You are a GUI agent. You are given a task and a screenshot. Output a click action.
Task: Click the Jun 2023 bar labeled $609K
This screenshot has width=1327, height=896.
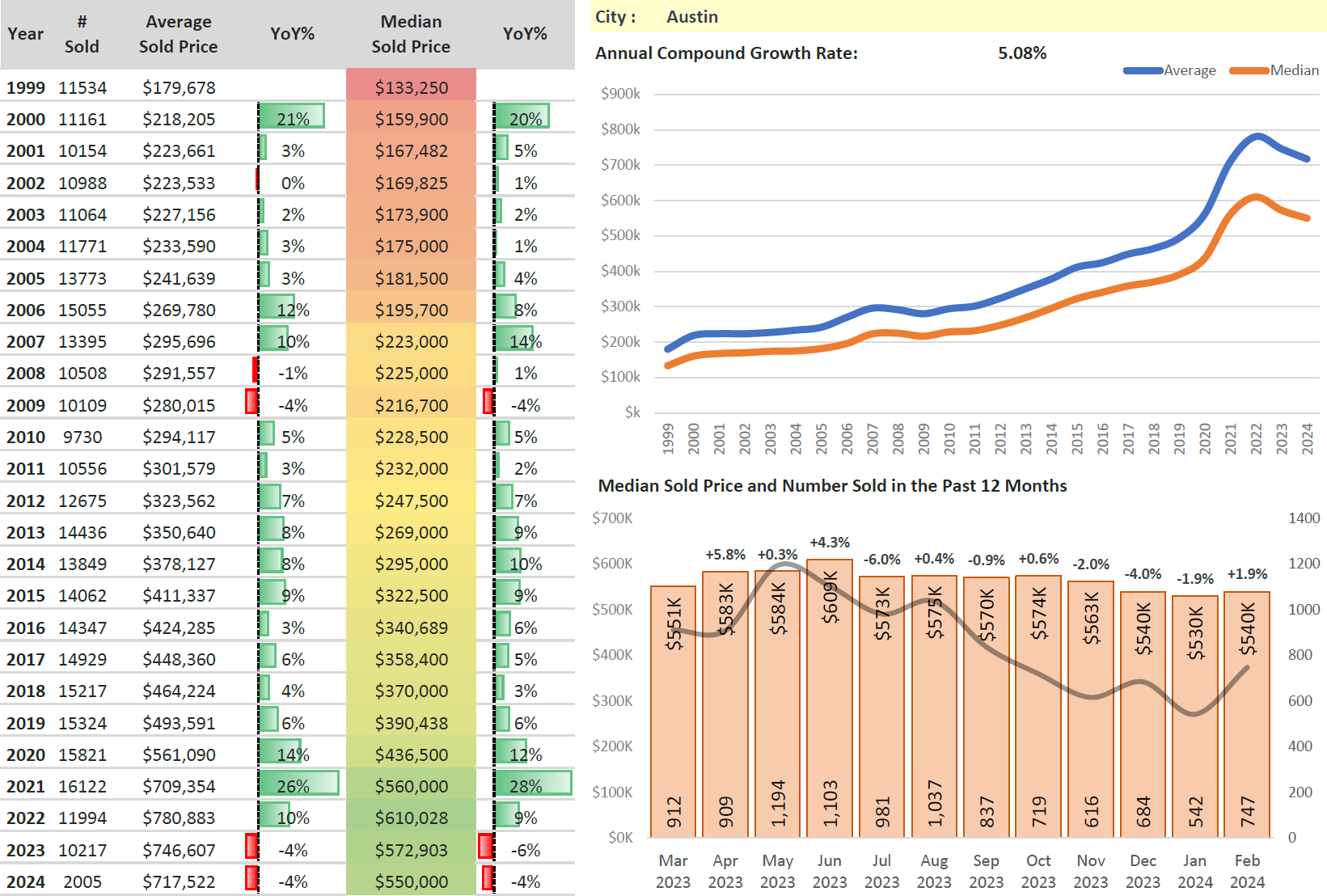tap(830, 695)
